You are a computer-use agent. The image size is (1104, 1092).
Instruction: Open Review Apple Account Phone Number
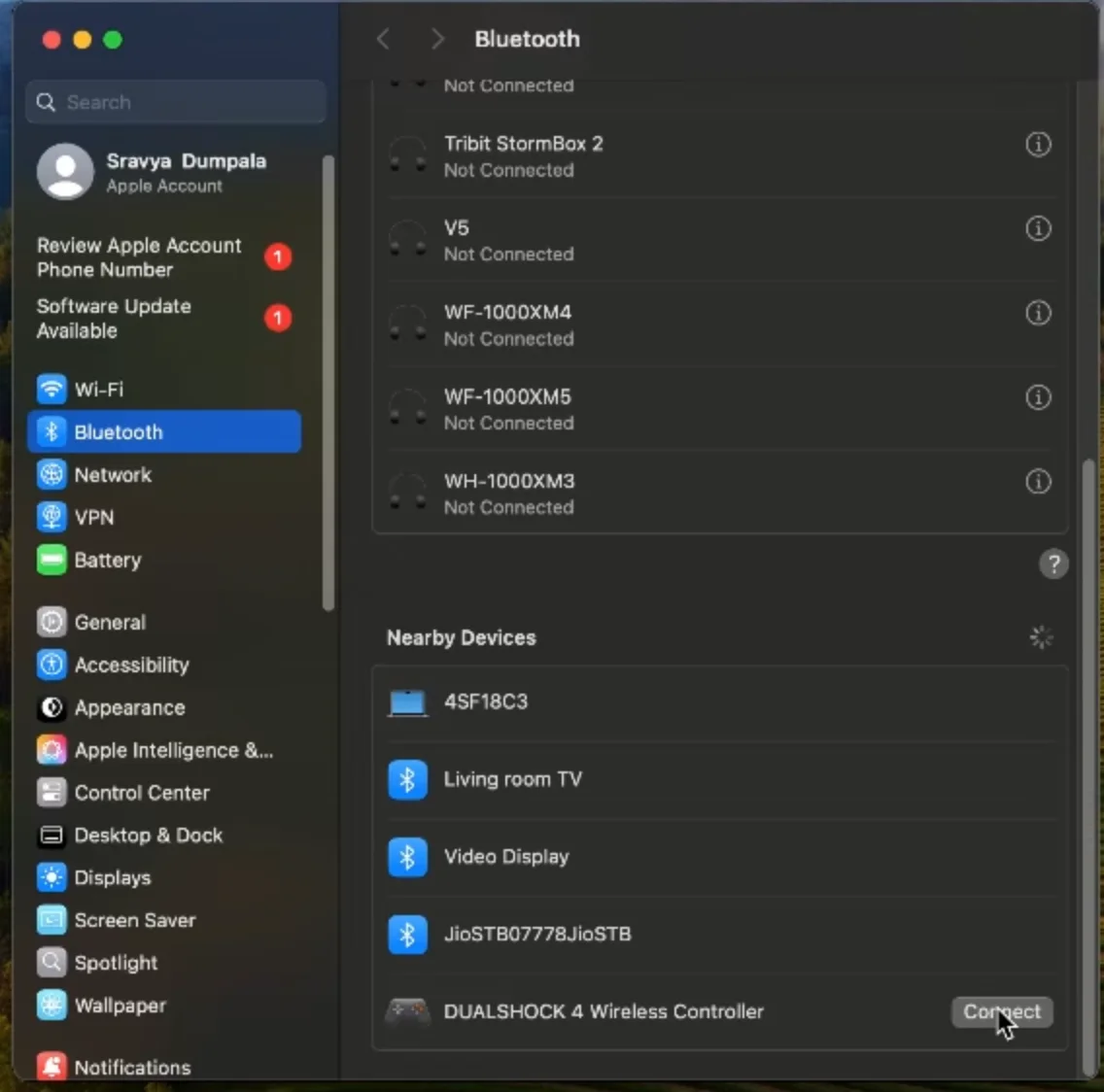[x=163, y=257]
